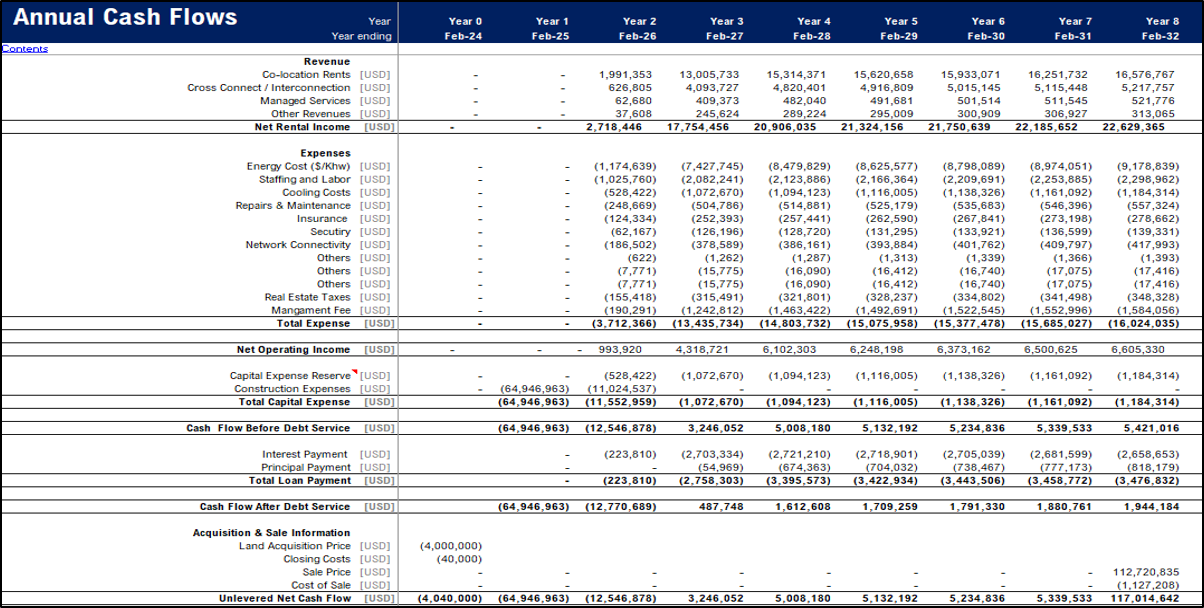Click the Annual Cash Flows title

click(x=125, y=18)
